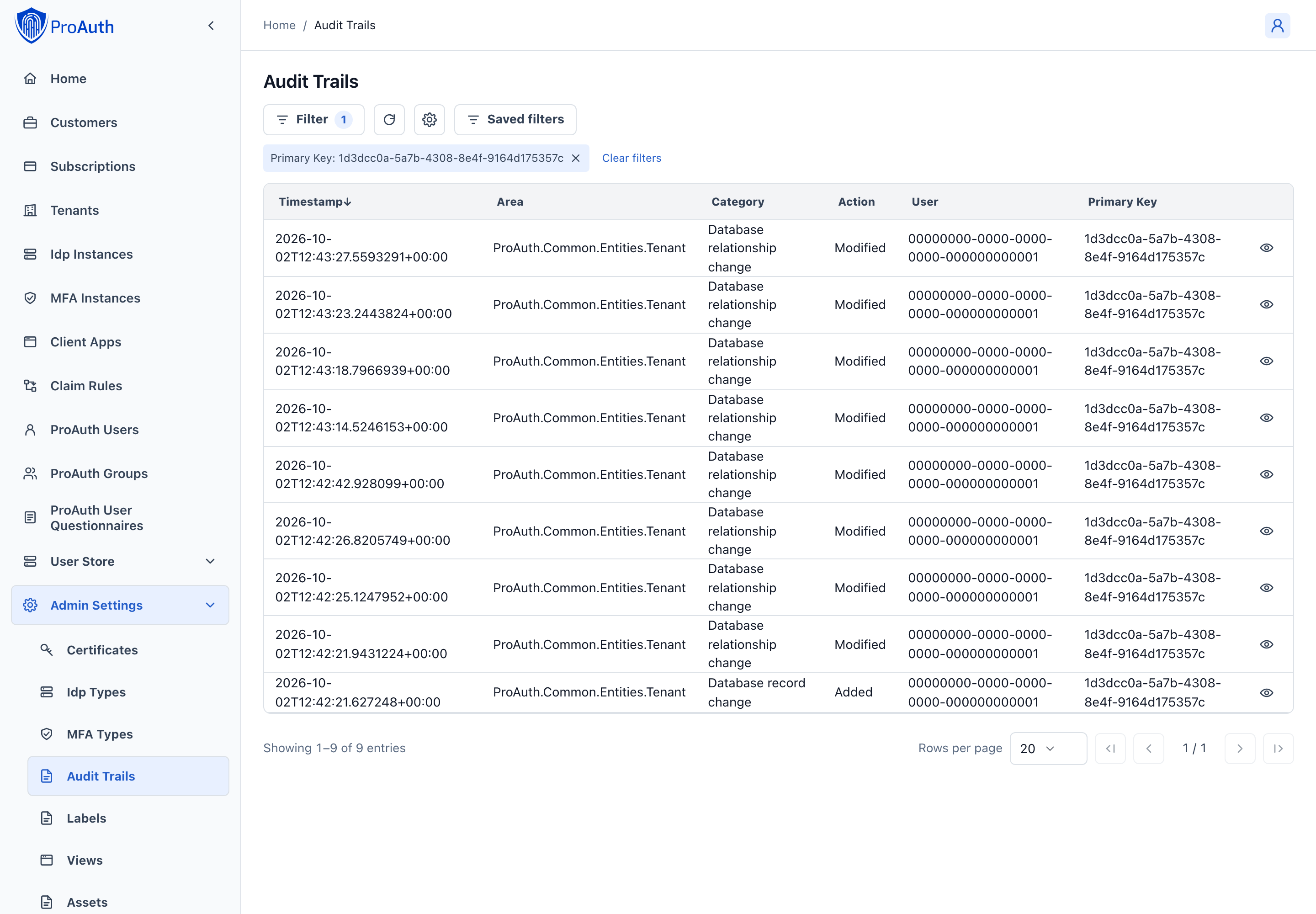The height and width of the screenshot is (914, 1316).
Task: View details of 12:43:23.2443824 entry
Action: (1266, 305)
